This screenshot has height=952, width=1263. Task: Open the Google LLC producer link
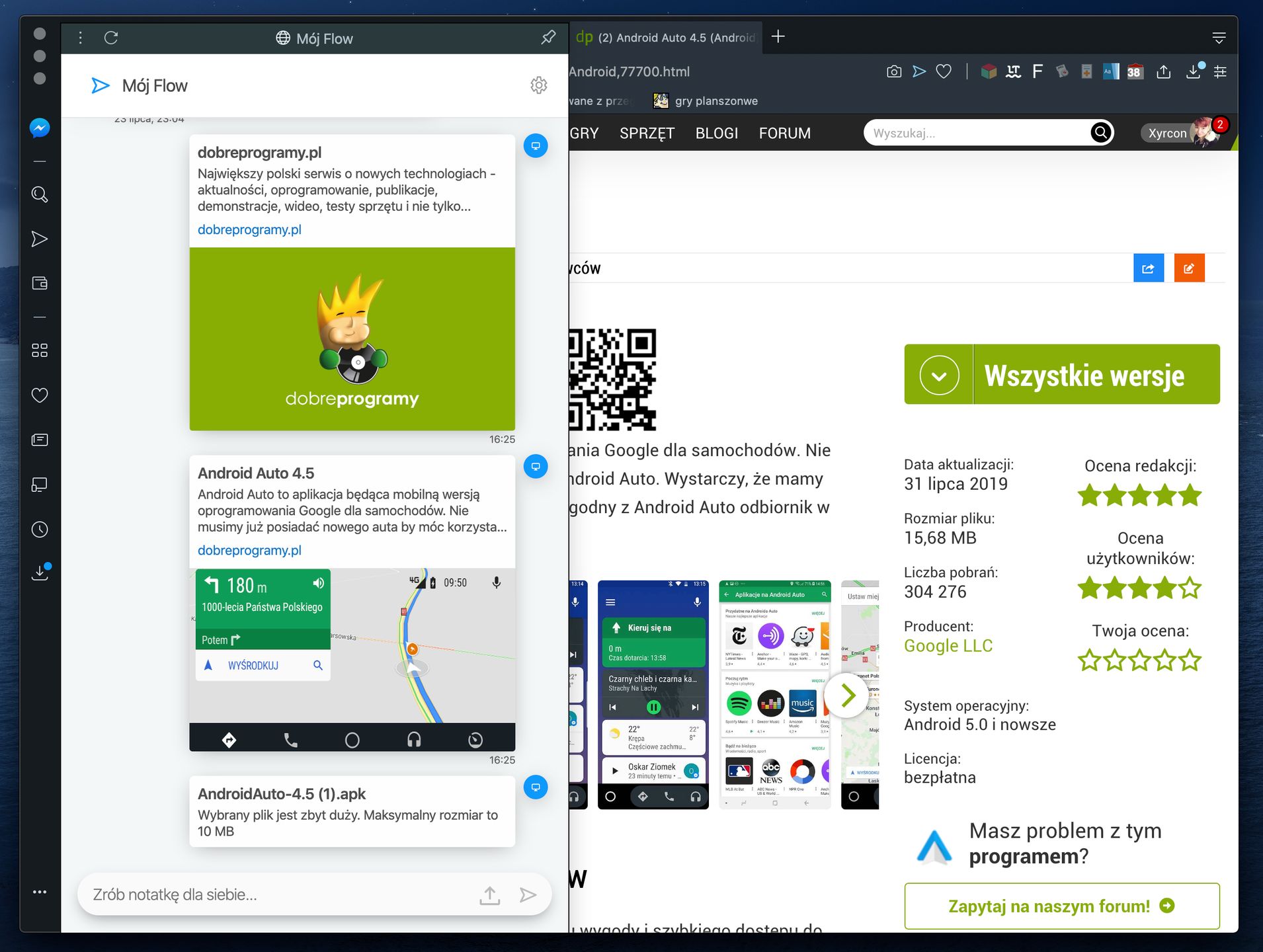coord(948,646)
